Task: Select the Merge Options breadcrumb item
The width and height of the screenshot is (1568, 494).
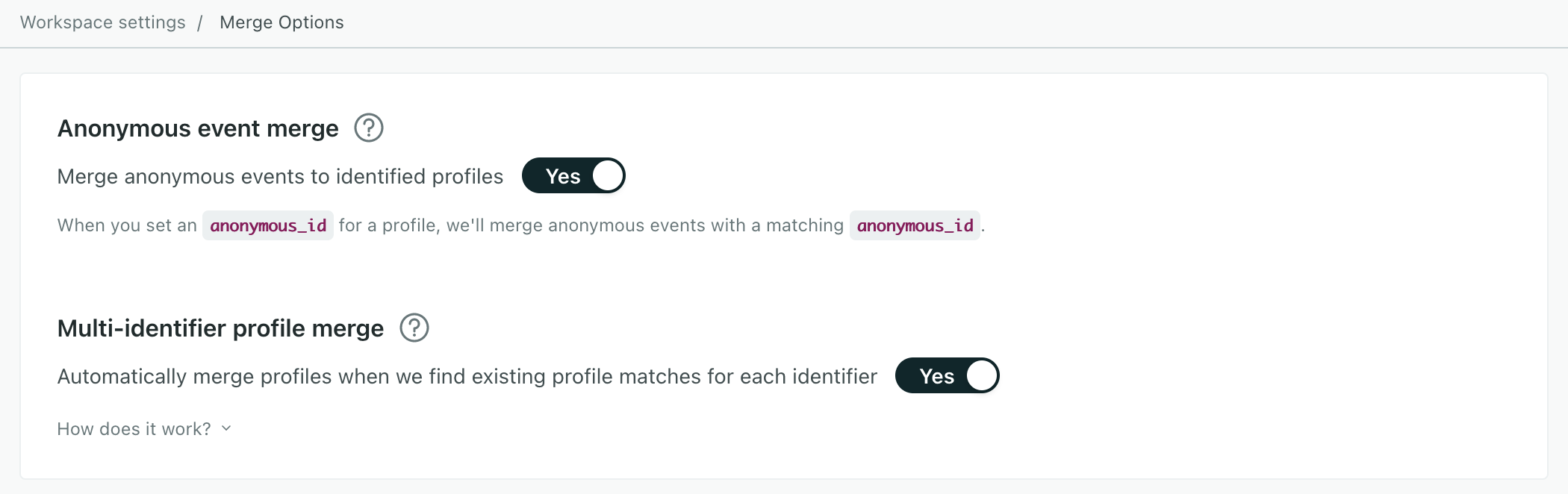Action: pos(281,22)
